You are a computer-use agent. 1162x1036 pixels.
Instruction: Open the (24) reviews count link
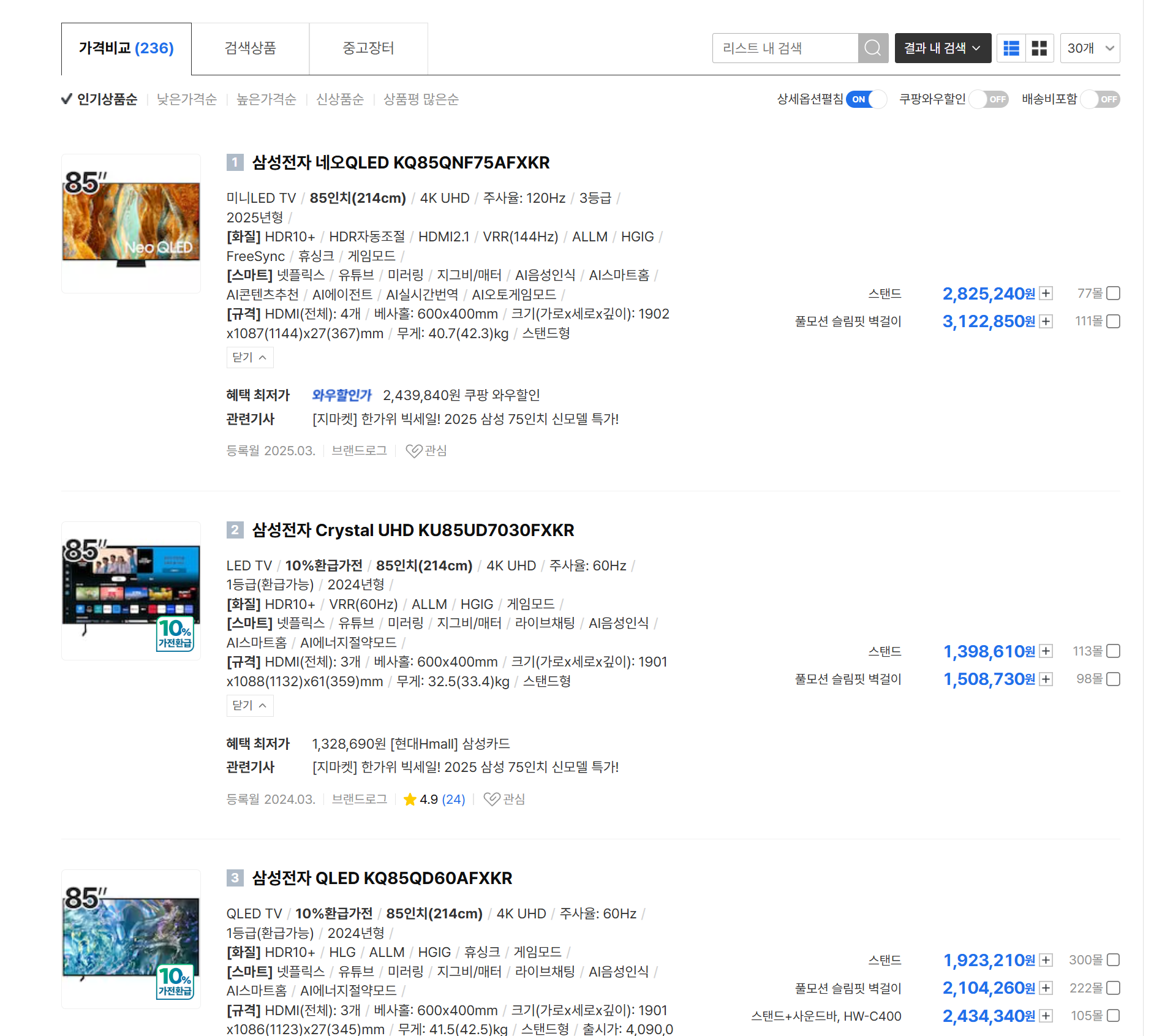point(453,799)
